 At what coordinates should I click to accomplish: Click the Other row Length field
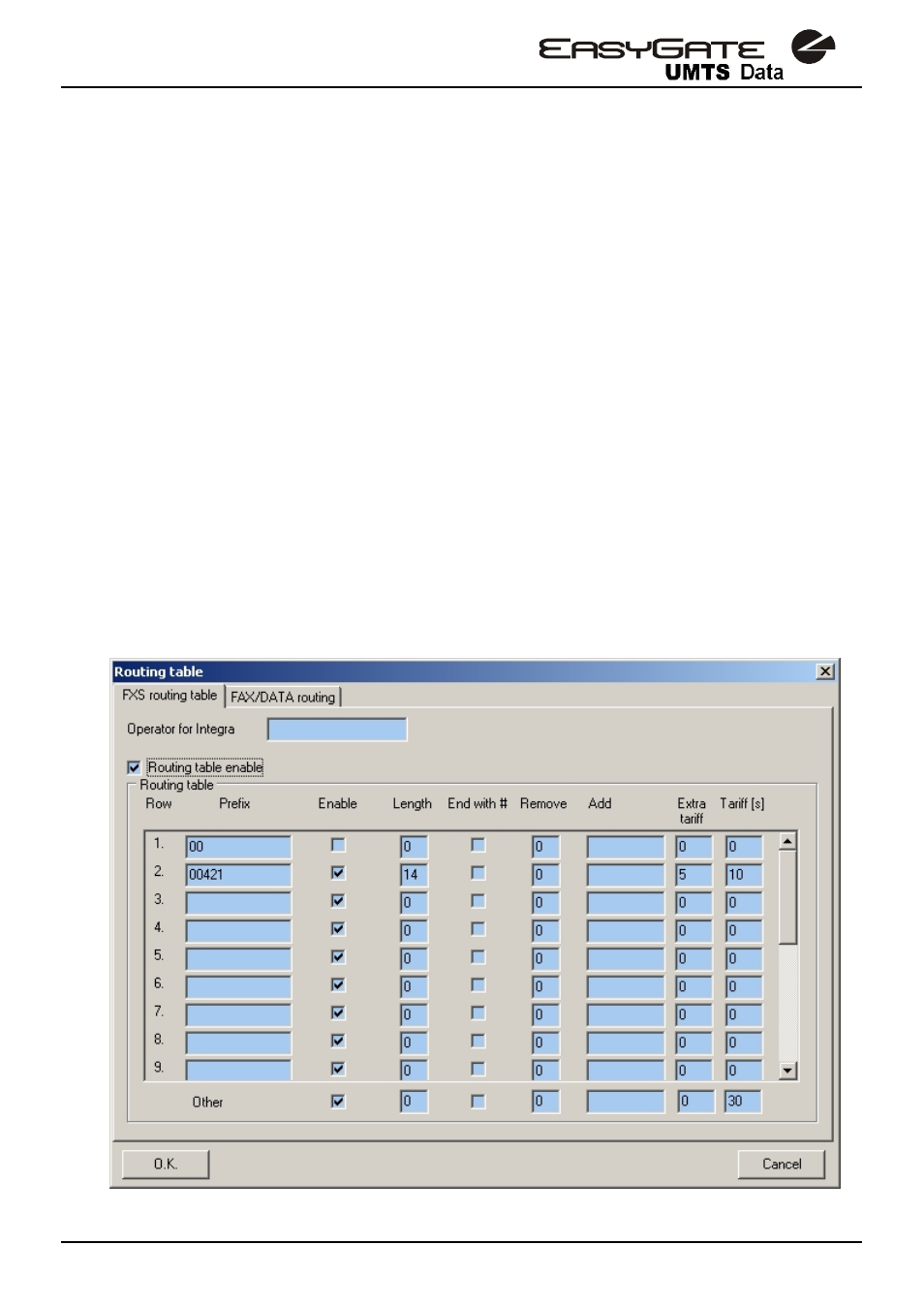point(414,1102)
